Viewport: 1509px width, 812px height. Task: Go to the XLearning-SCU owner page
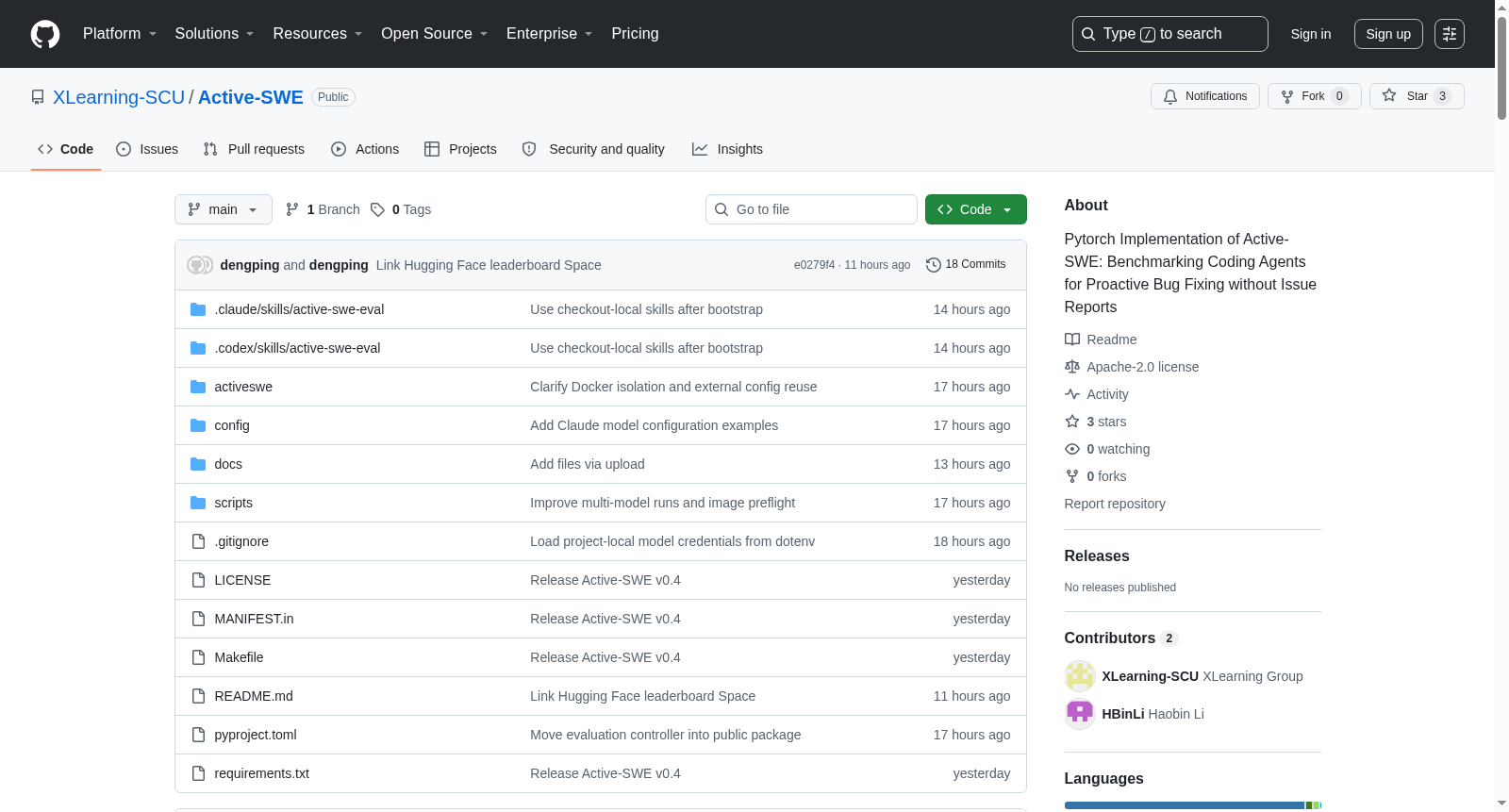(119, 97)
